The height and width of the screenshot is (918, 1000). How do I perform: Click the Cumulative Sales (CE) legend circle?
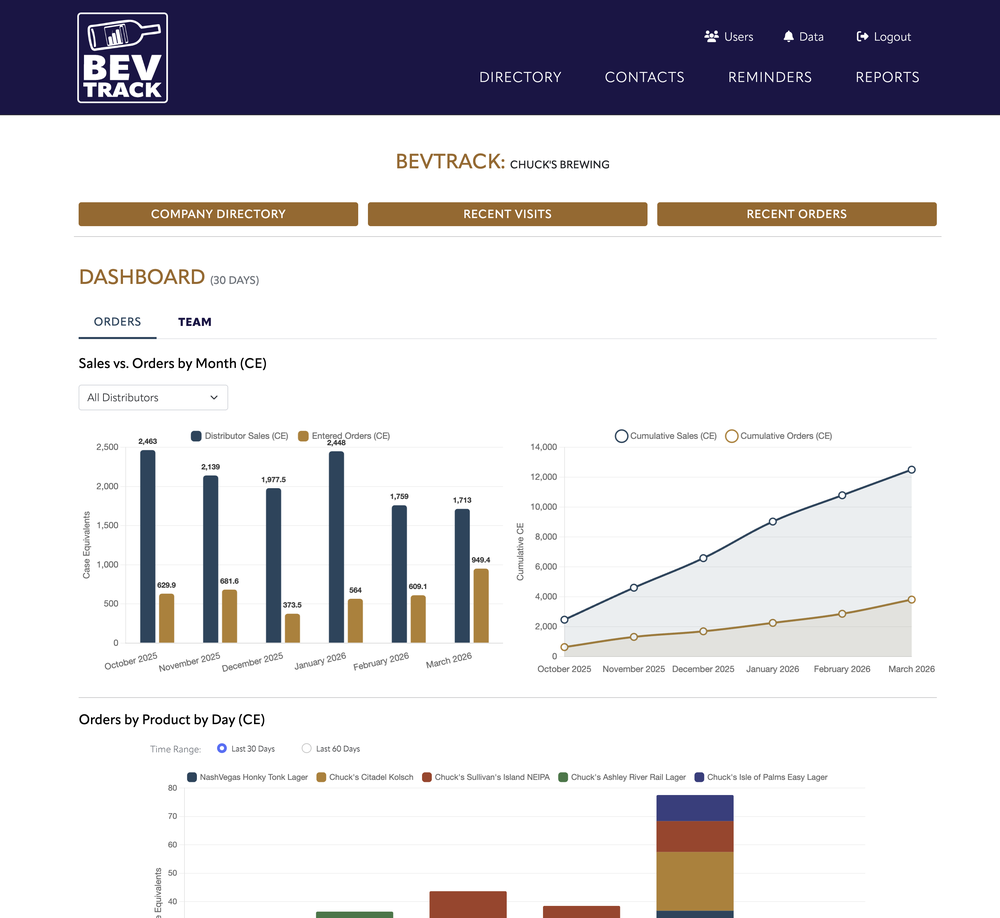tap(621, 435)
